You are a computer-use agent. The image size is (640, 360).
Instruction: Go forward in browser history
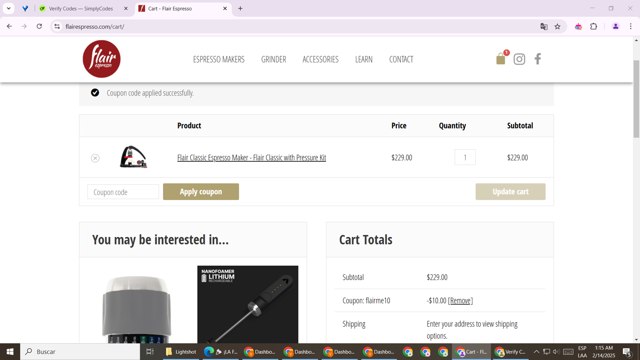click(24, 26)
